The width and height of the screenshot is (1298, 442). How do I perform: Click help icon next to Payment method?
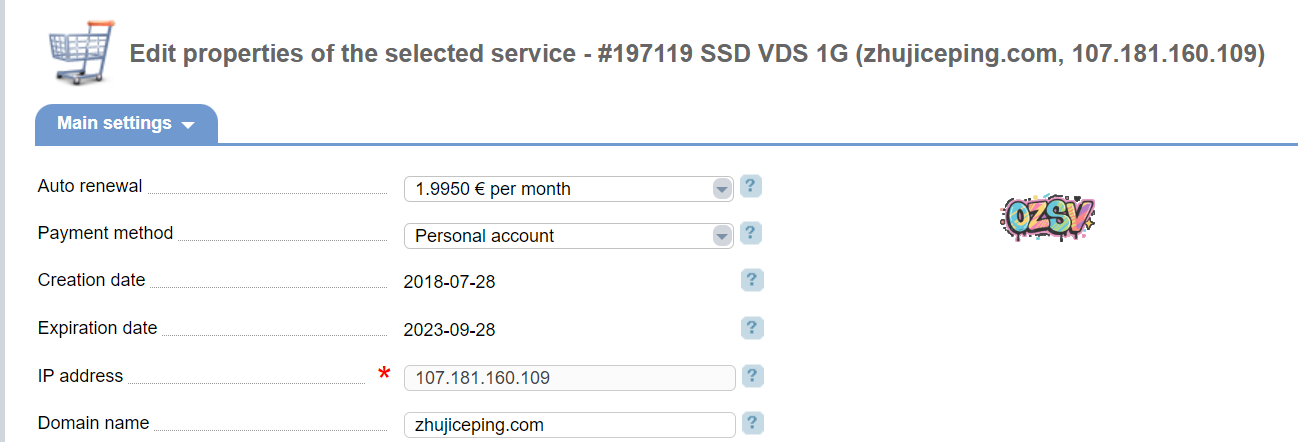pos(751,233)
